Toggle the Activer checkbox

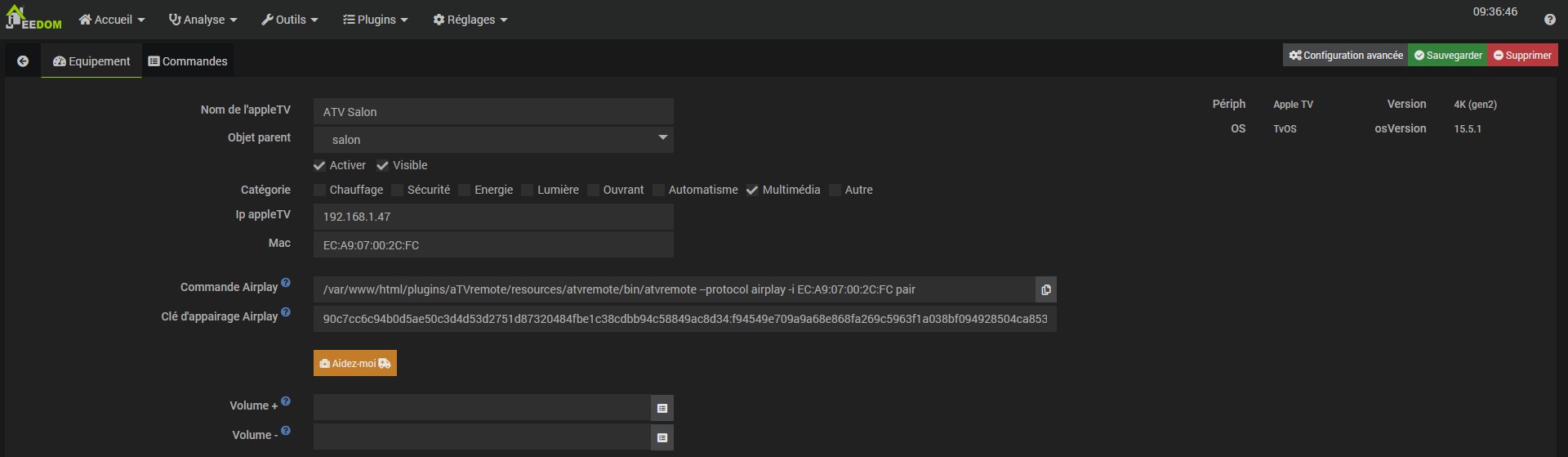tap(319, 166)
